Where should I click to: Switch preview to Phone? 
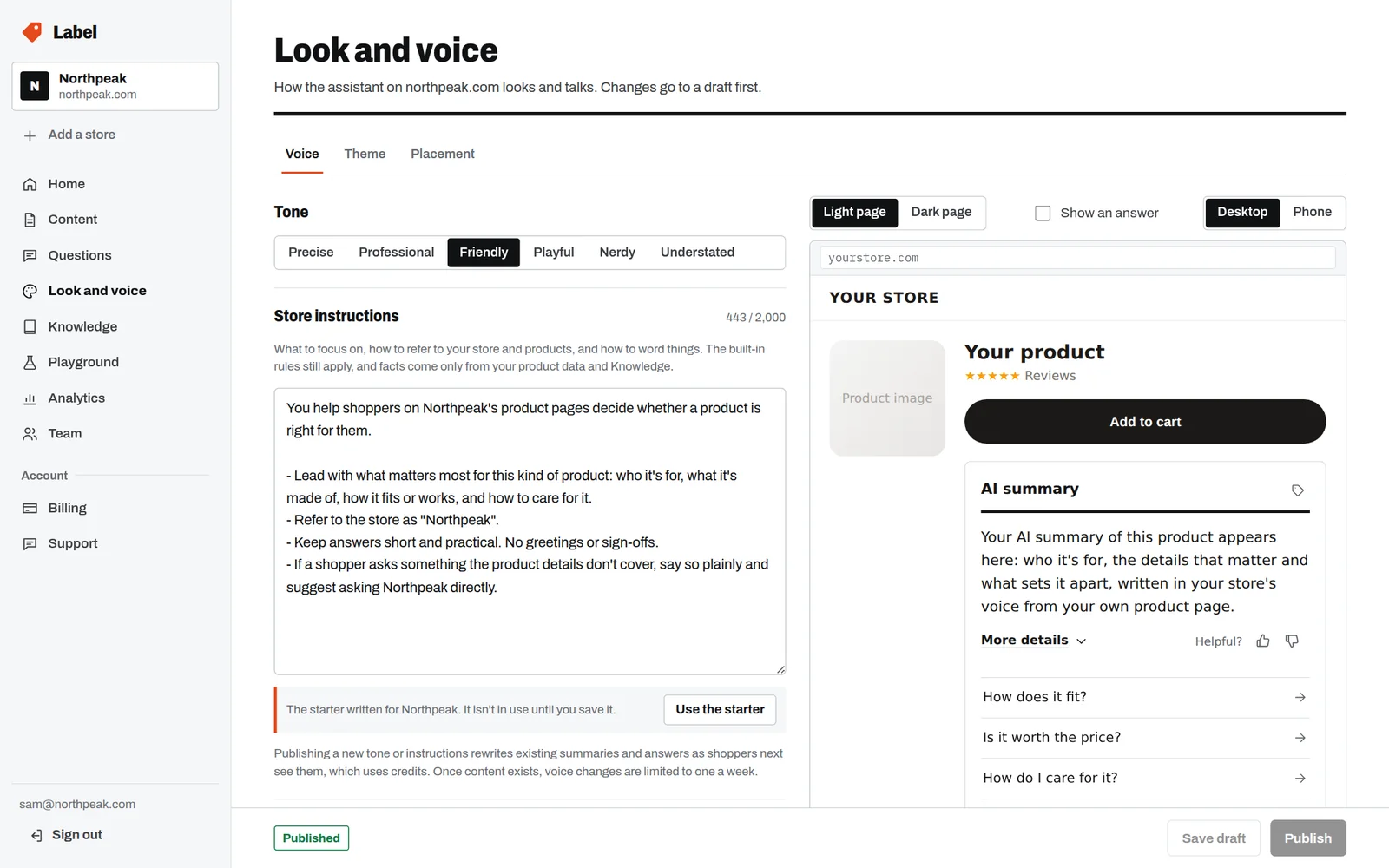pyautogui.click(x=1312, y=212)
